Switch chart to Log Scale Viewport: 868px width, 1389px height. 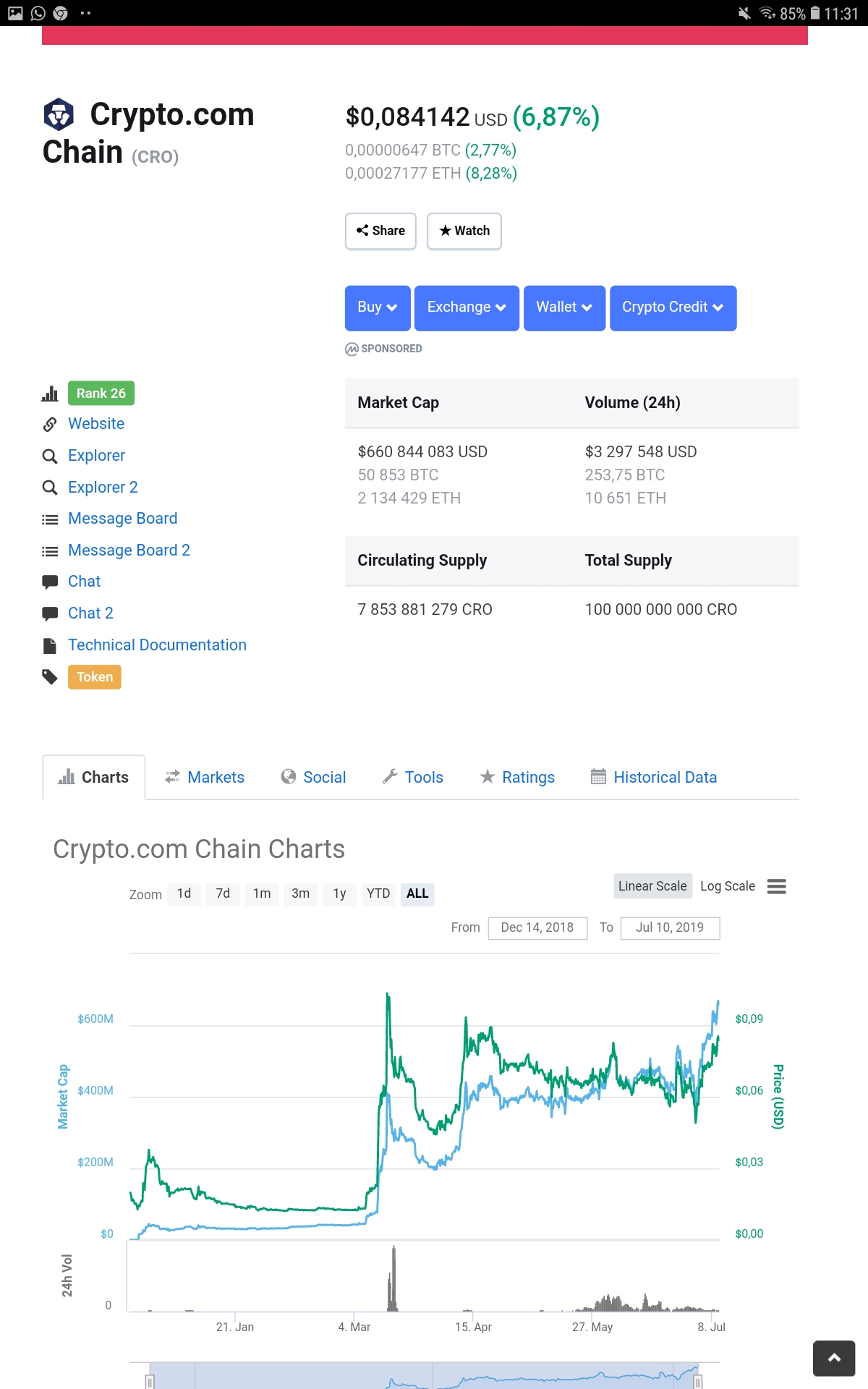click(727, 886)
